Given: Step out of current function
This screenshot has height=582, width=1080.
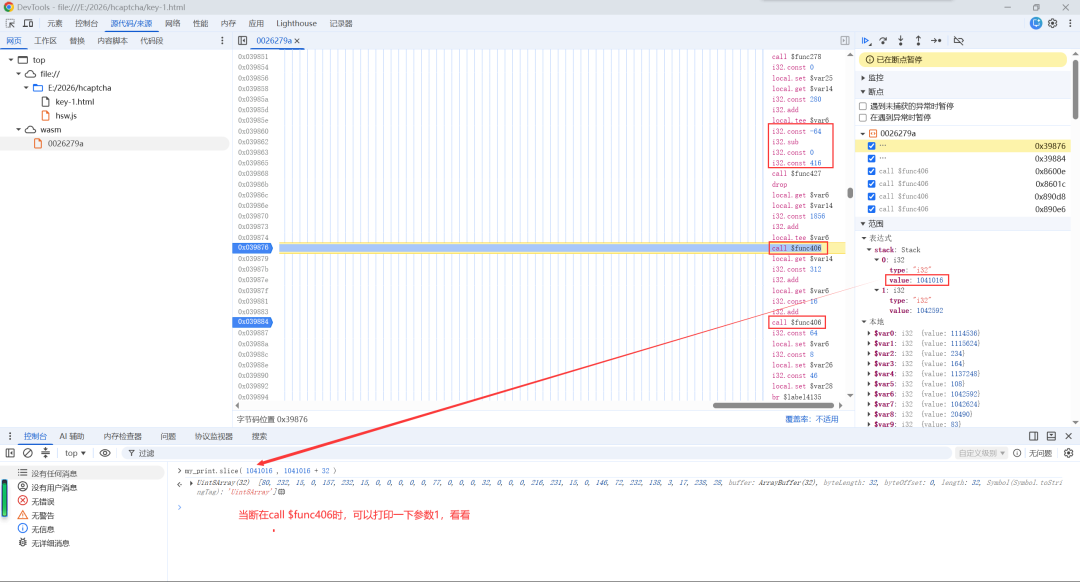Looking at the screenshot, I should [x=918, y=41].
